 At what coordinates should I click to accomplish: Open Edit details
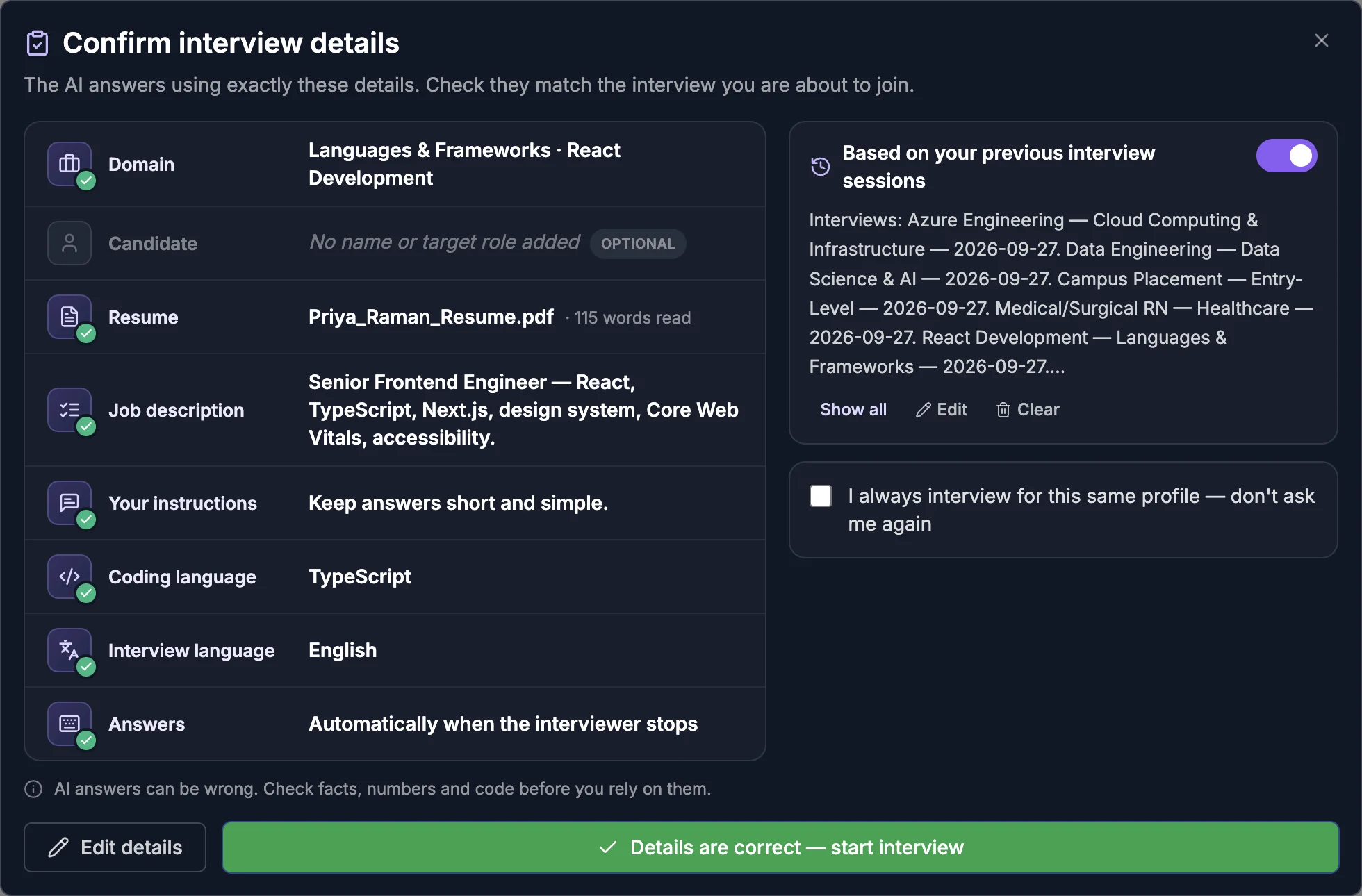tap(115, 847)
